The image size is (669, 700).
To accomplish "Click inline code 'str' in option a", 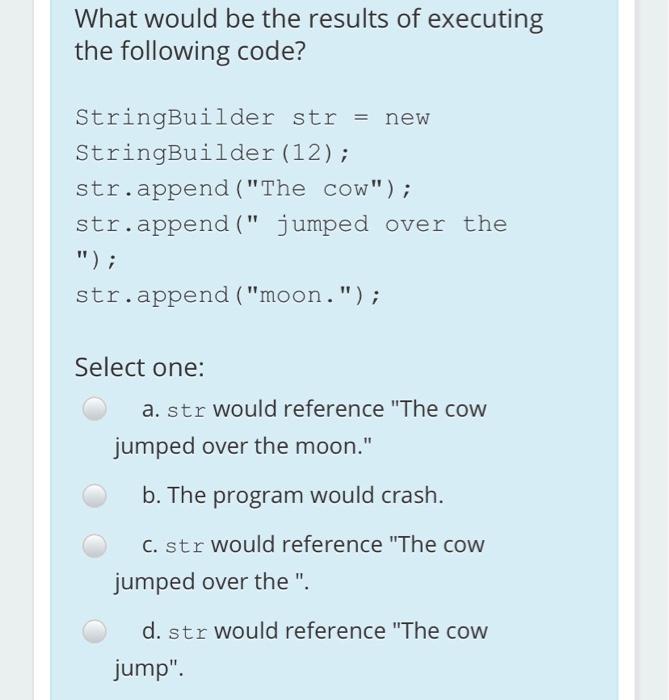I will [186, 411].
